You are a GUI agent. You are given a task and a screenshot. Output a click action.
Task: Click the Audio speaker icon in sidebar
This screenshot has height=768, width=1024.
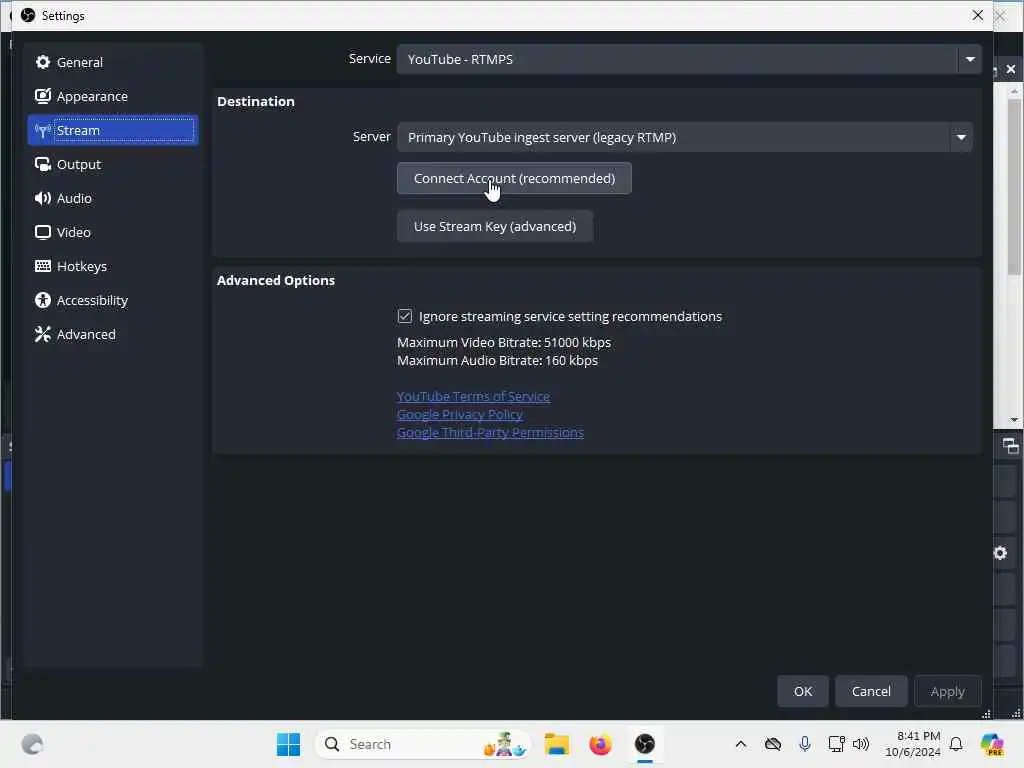[x=42, y=198]
